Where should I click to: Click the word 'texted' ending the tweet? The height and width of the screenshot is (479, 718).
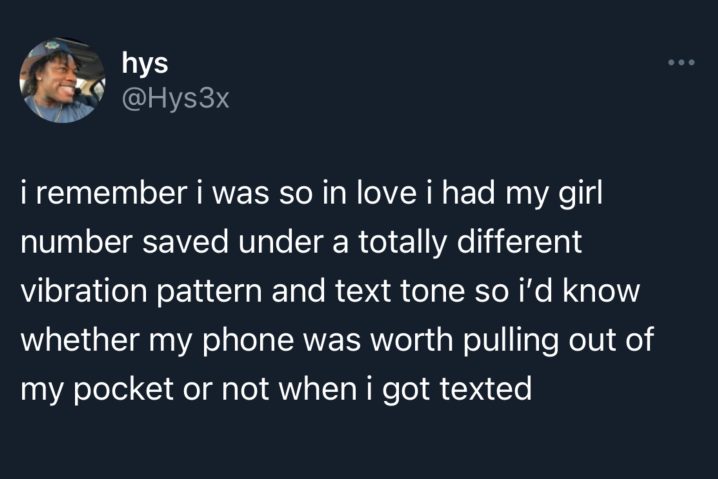coord(486,388)
